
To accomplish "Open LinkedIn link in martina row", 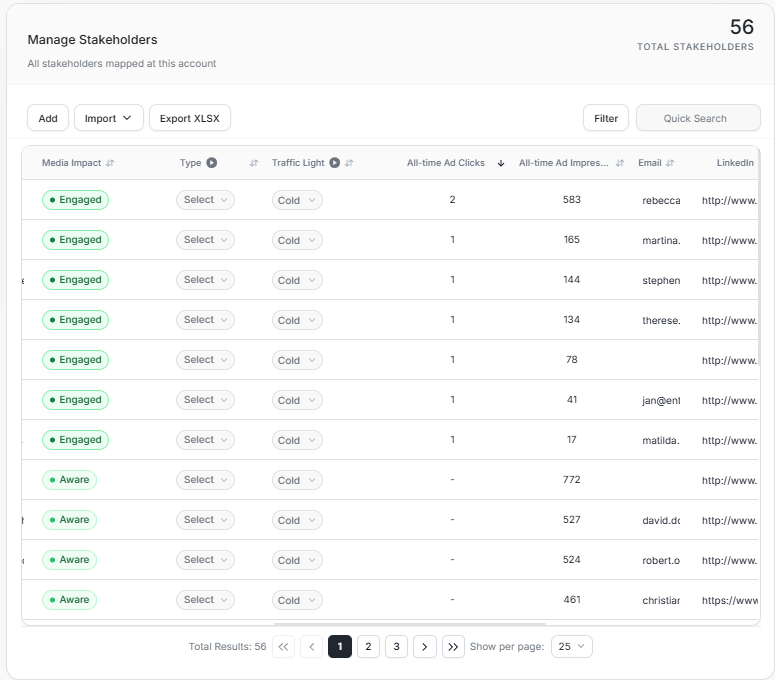I will (x=730, y=240).
